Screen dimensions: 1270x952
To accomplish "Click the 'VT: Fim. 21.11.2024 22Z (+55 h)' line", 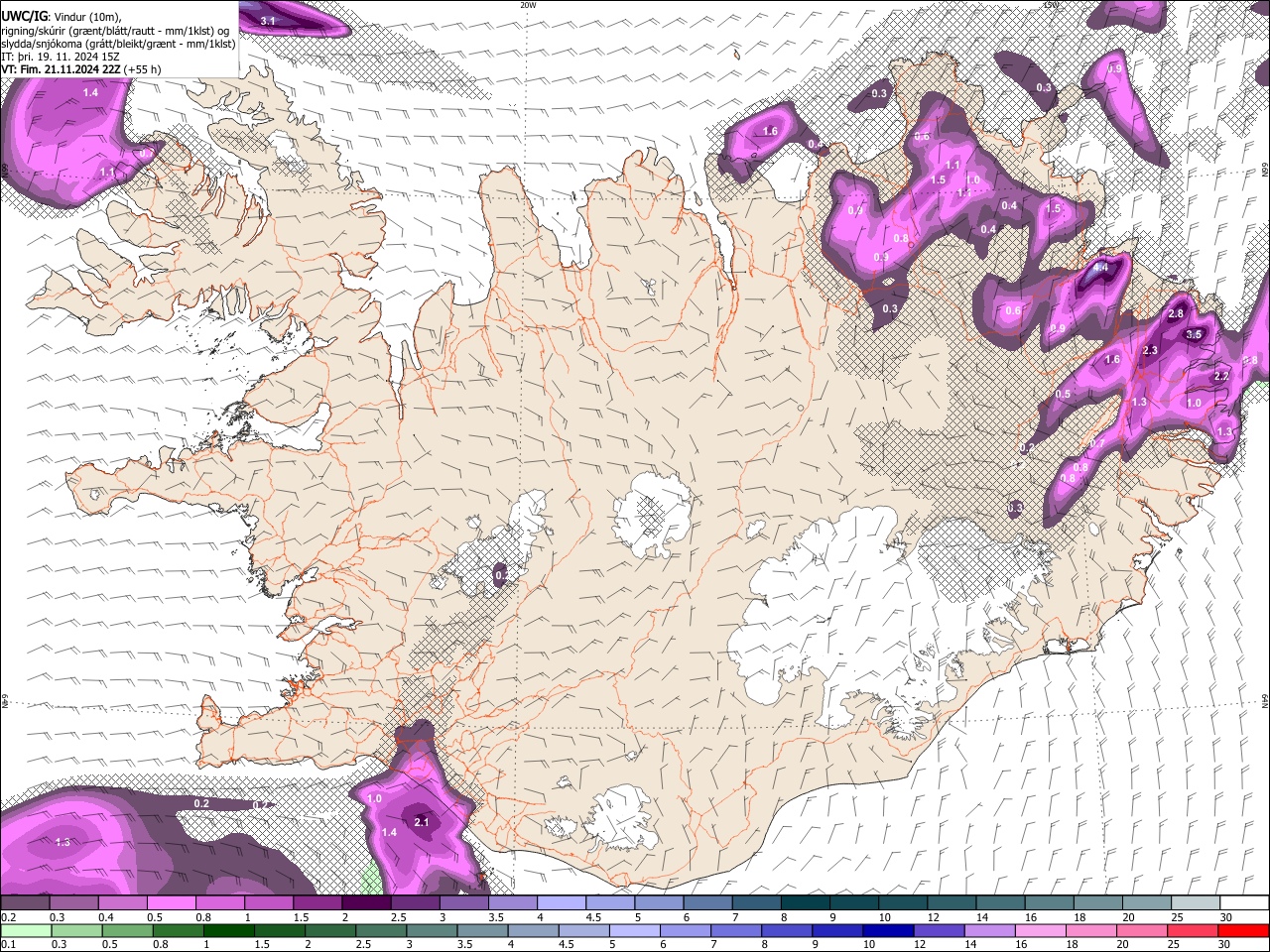I will [81, 69].
